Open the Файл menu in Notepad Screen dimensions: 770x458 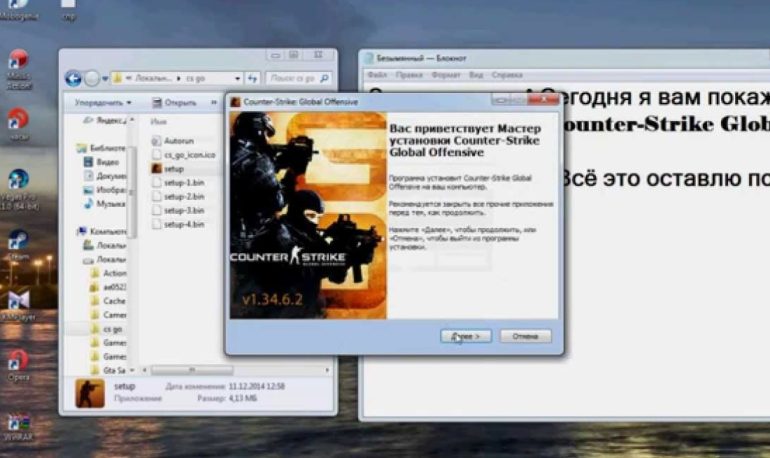[x=377, y=75]
